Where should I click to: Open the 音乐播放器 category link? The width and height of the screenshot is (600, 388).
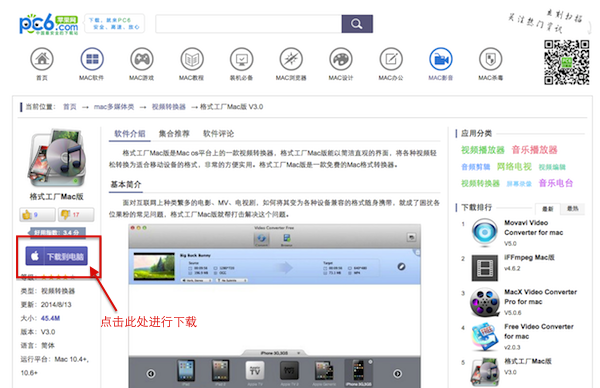pyautogui.click(x=535, y=150)
